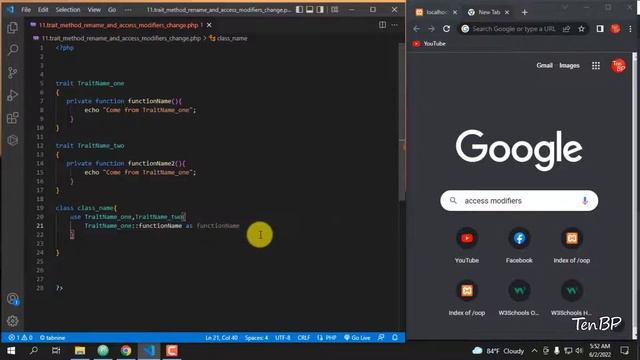The width and height of the screenshot is (640, 360).
Task: Click the VS Code editor vertical scrollbar
Action: [402, 122]
